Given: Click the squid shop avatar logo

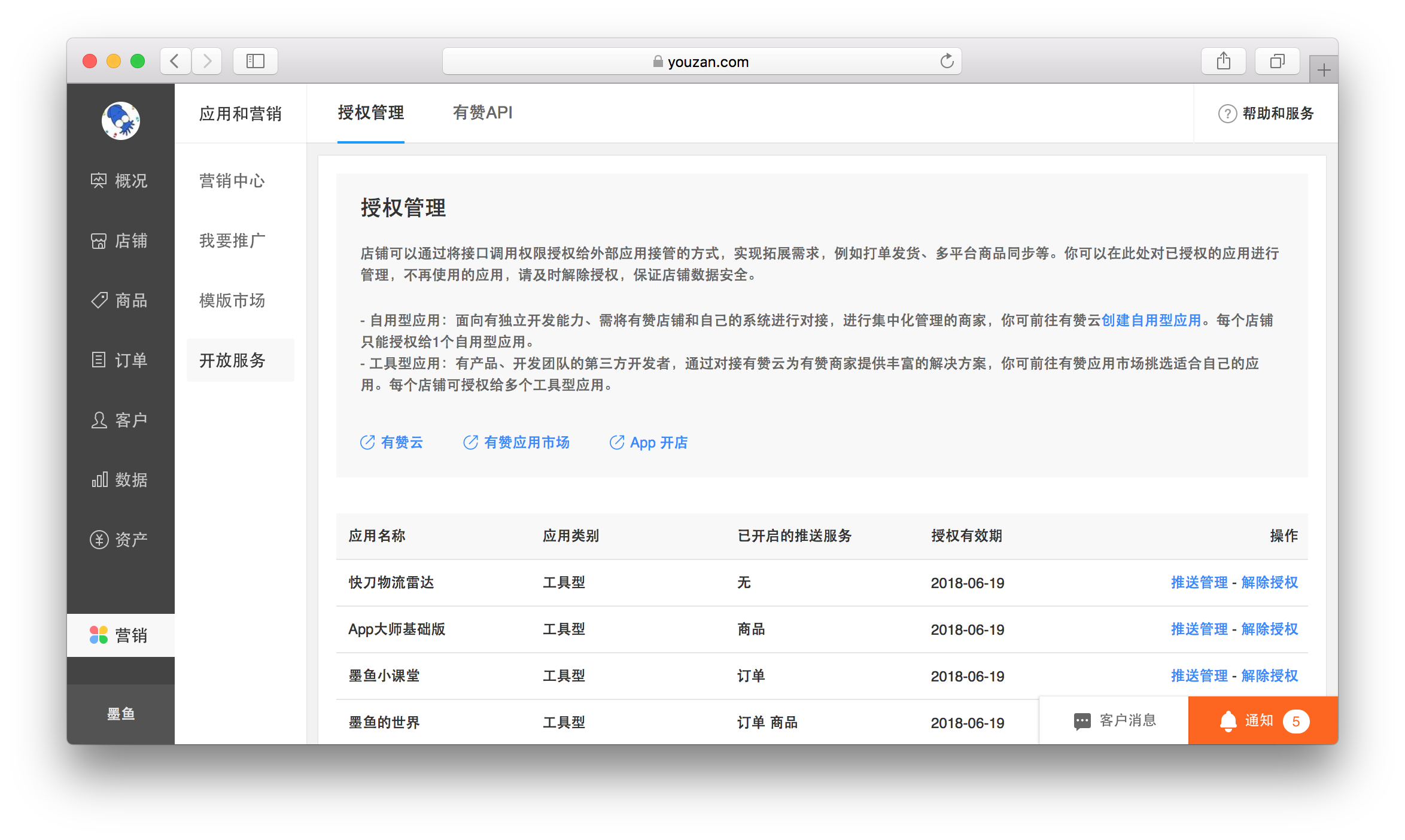Looking at the screenshot, I should [120, 120].
